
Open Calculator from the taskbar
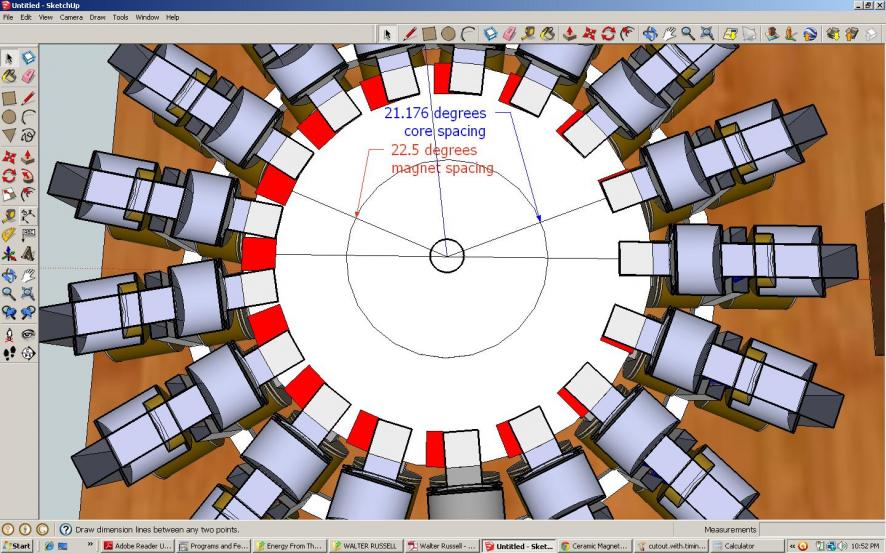[x=746, y=546]
